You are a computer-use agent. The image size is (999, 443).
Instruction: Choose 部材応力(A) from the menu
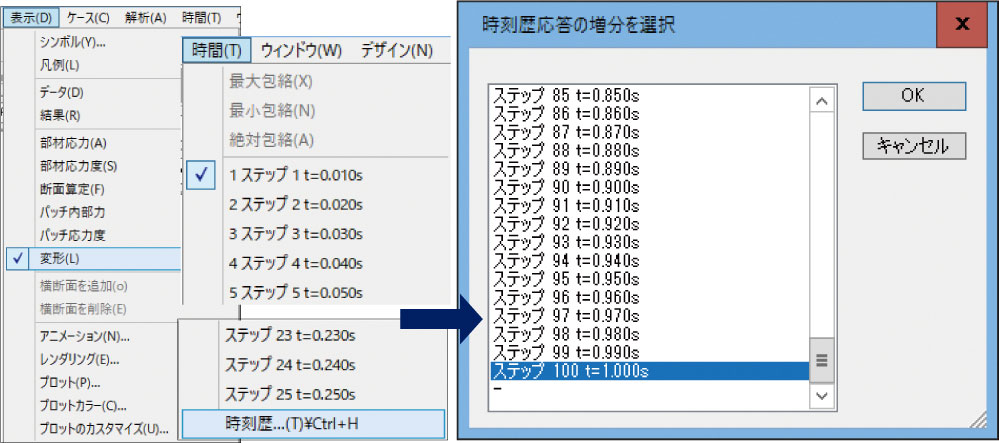pos(73,143)
